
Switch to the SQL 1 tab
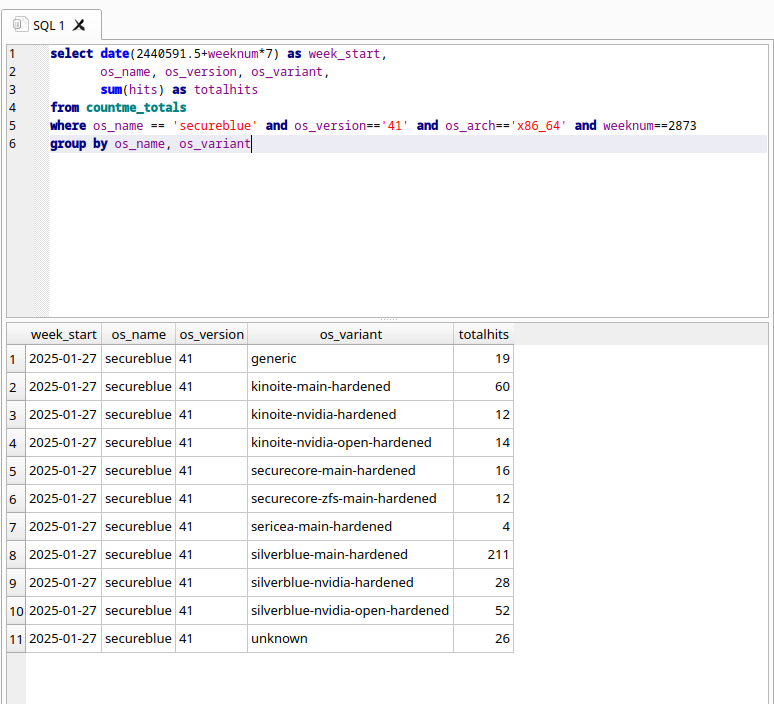click(48, 25)
